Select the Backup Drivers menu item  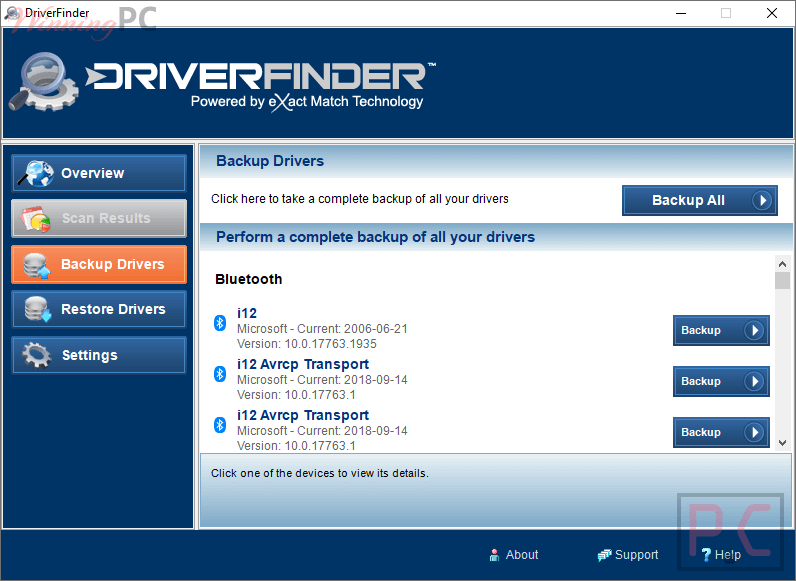(99, 264)
